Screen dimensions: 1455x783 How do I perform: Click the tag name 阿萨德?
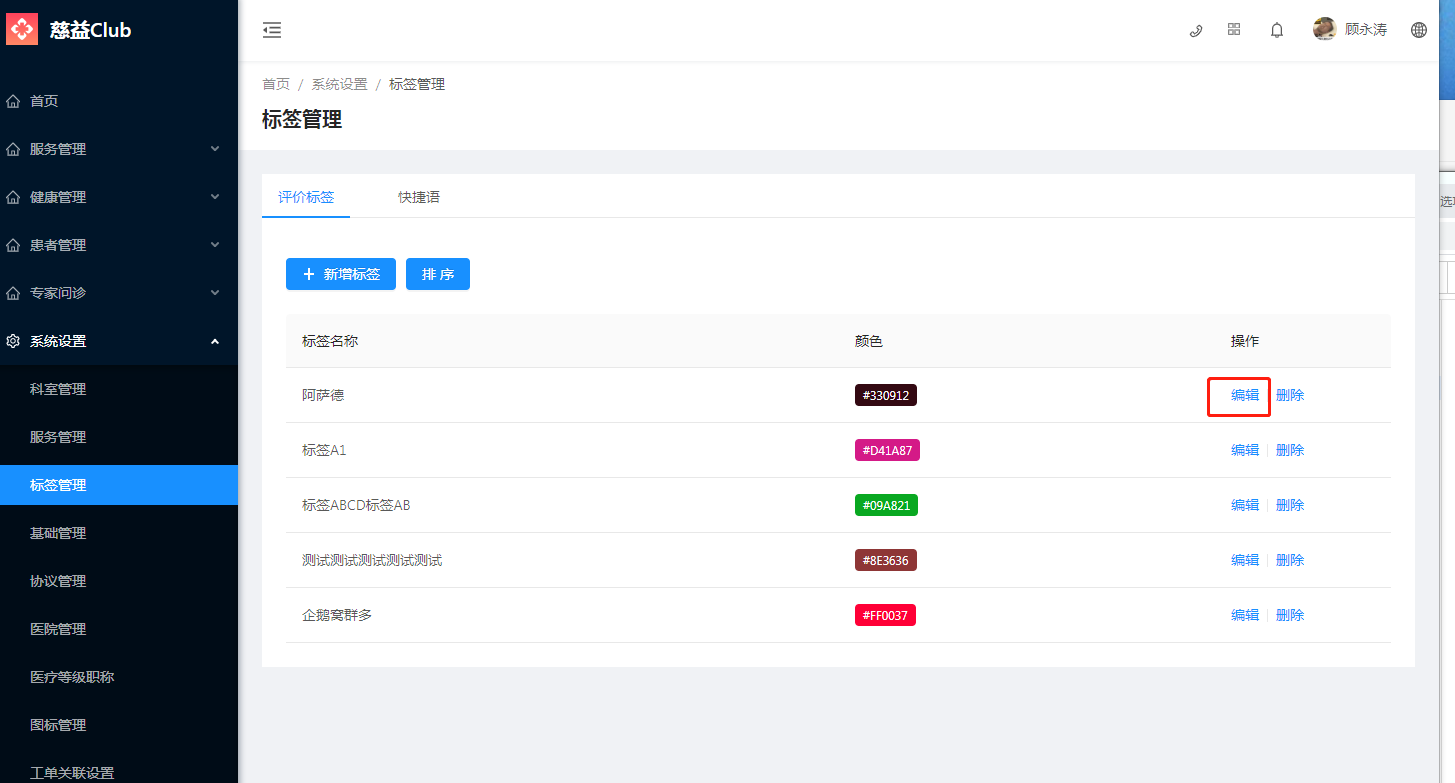point(323,395)
